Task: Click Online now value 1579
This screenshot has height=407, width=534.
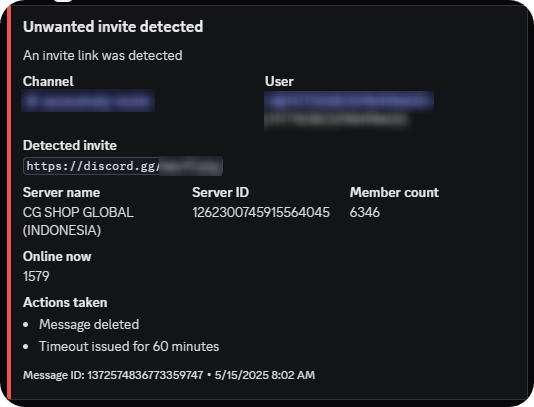Action: (36, 276)
